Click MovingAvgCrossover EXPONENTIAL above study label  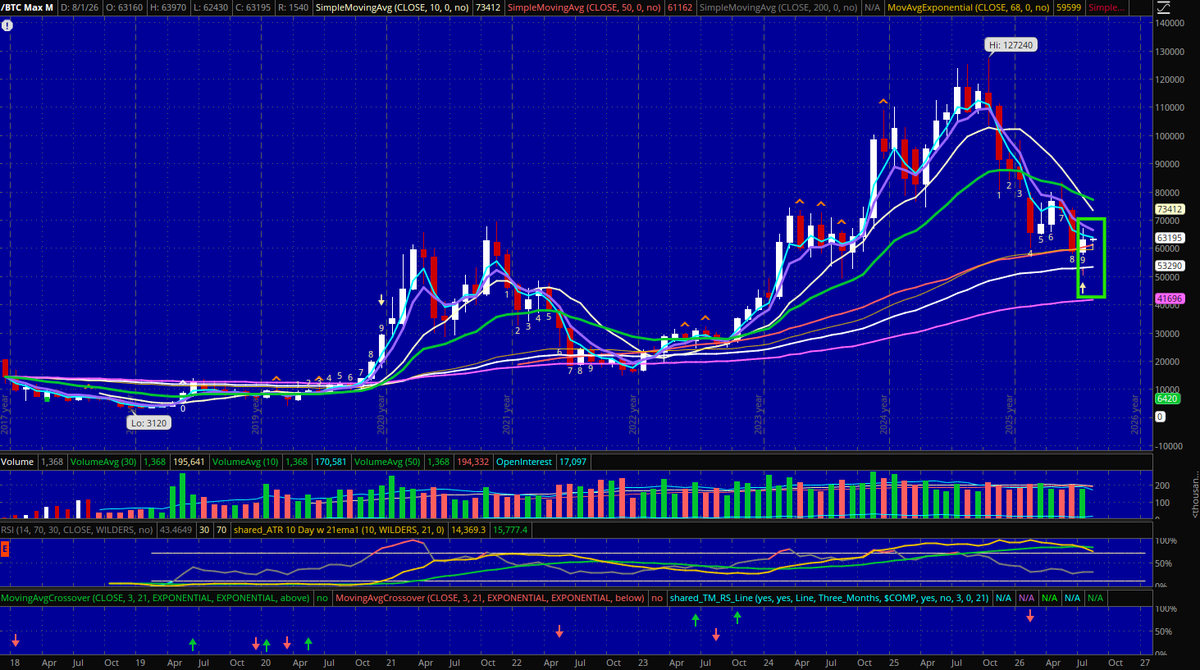coord(155,598)
